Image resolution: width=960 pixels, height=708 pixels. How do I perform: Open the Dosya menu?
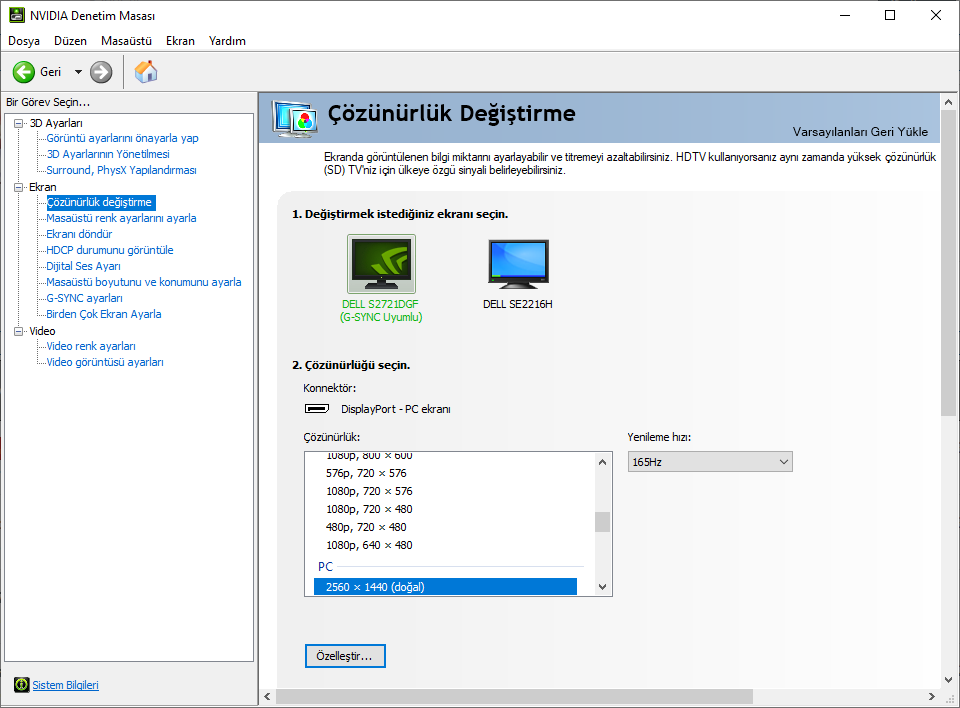pyautogui.click(x=24, y=41)
